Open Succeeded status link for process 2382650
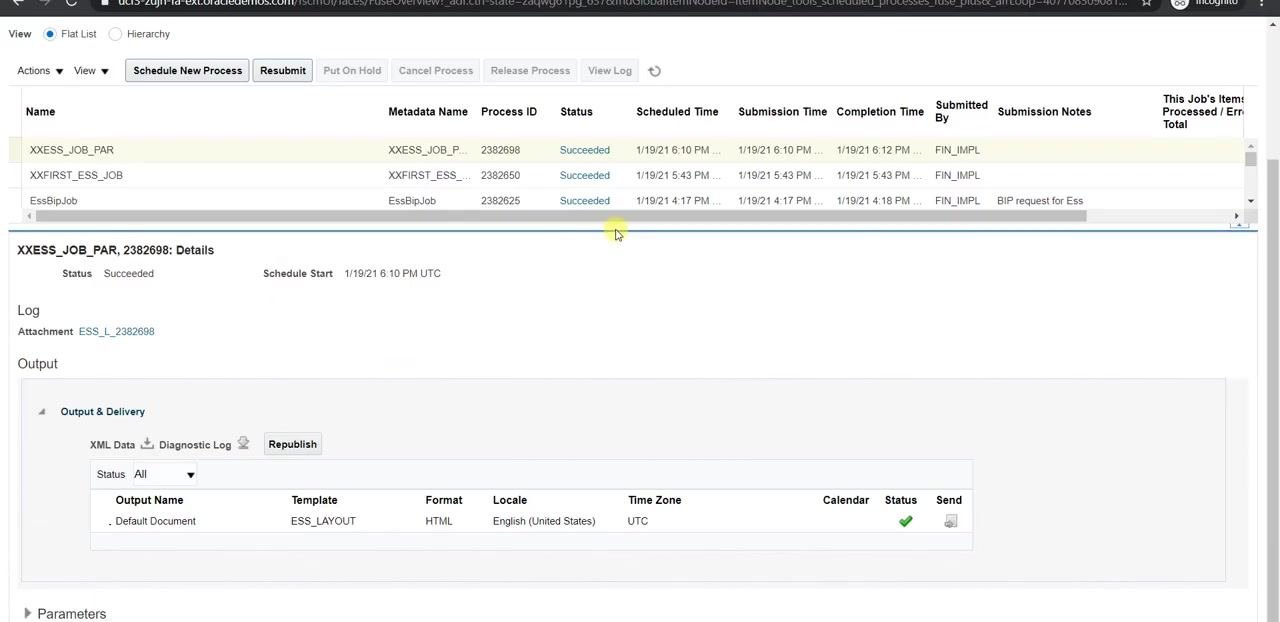The height and width of the screenshot is (622, 1280). pos(585,175)
